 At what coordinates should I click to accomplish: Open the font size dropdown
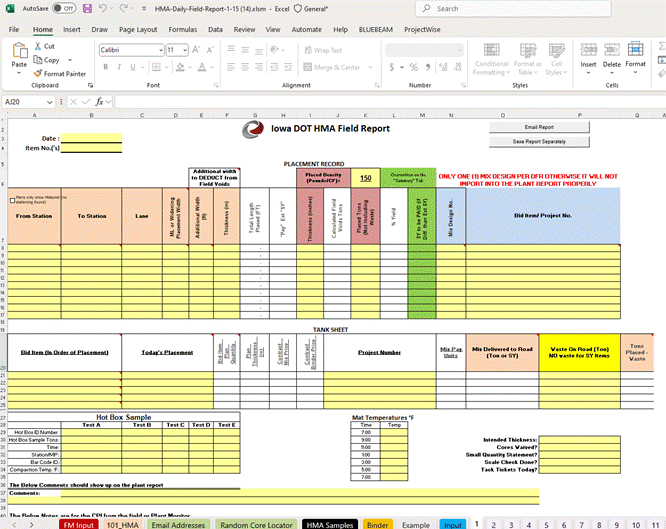click(x=185, y=50)
